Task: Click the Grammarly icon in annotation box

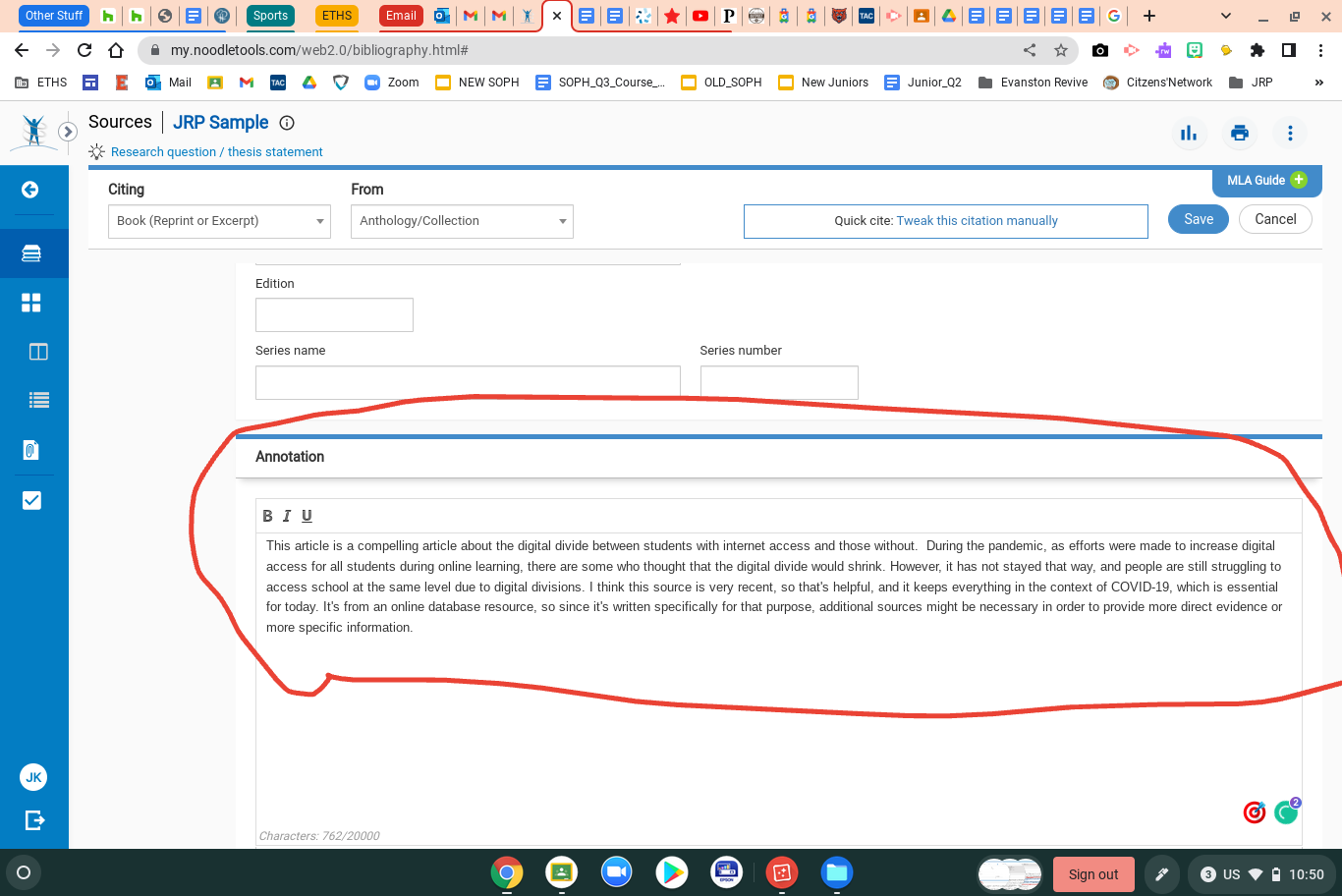Action: (1286, 812)
